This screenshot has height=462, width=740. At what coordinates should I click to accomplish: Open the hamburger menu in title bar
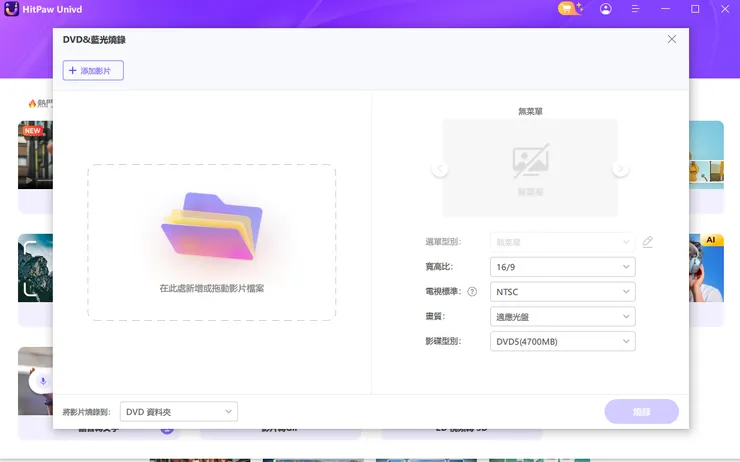635,9
